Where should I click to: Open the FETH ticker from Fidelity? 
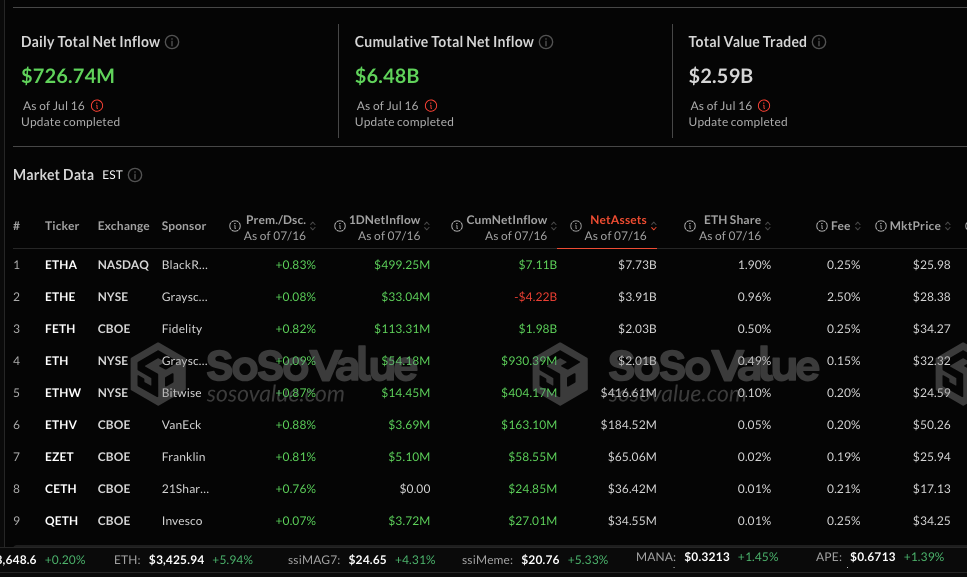(x=60, y=329)
